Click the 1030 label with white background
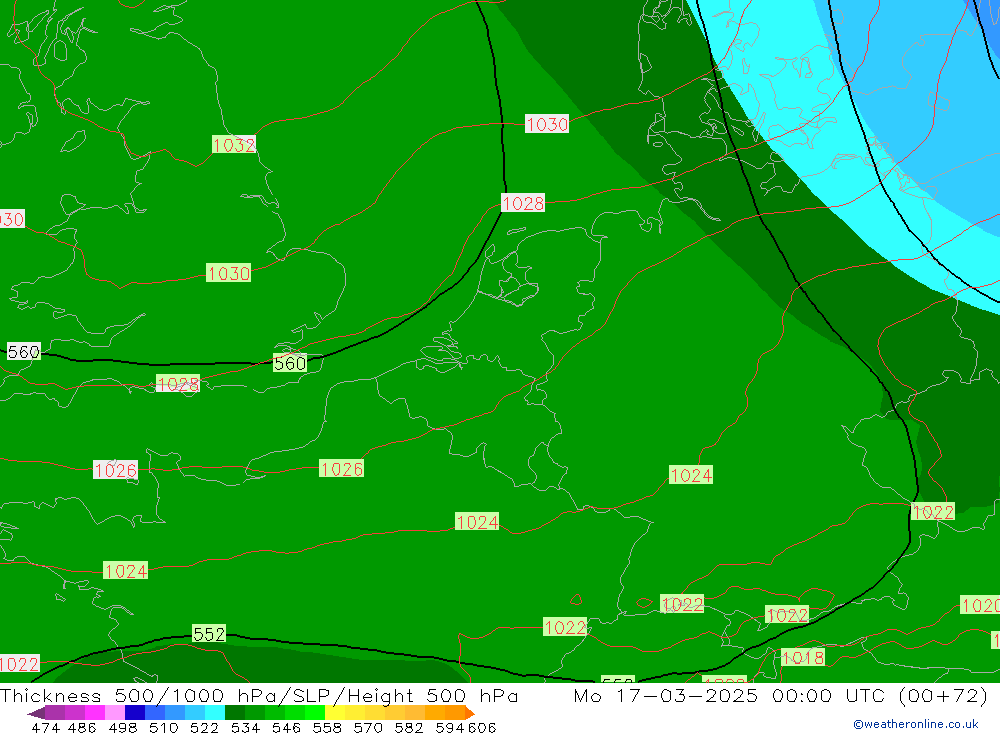Viewport: 1000px width, 733px height. click(x=547, y=124)
